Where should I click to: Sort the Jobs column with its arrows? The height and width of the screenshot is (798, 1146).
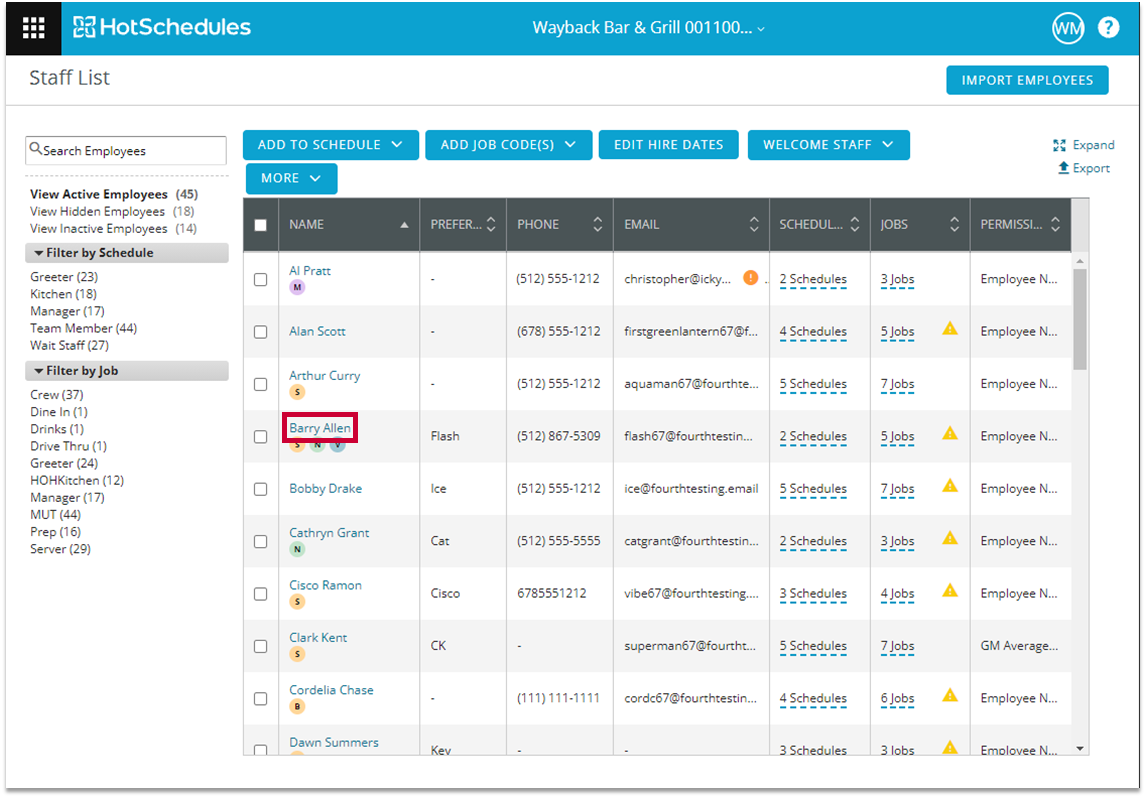955,224
